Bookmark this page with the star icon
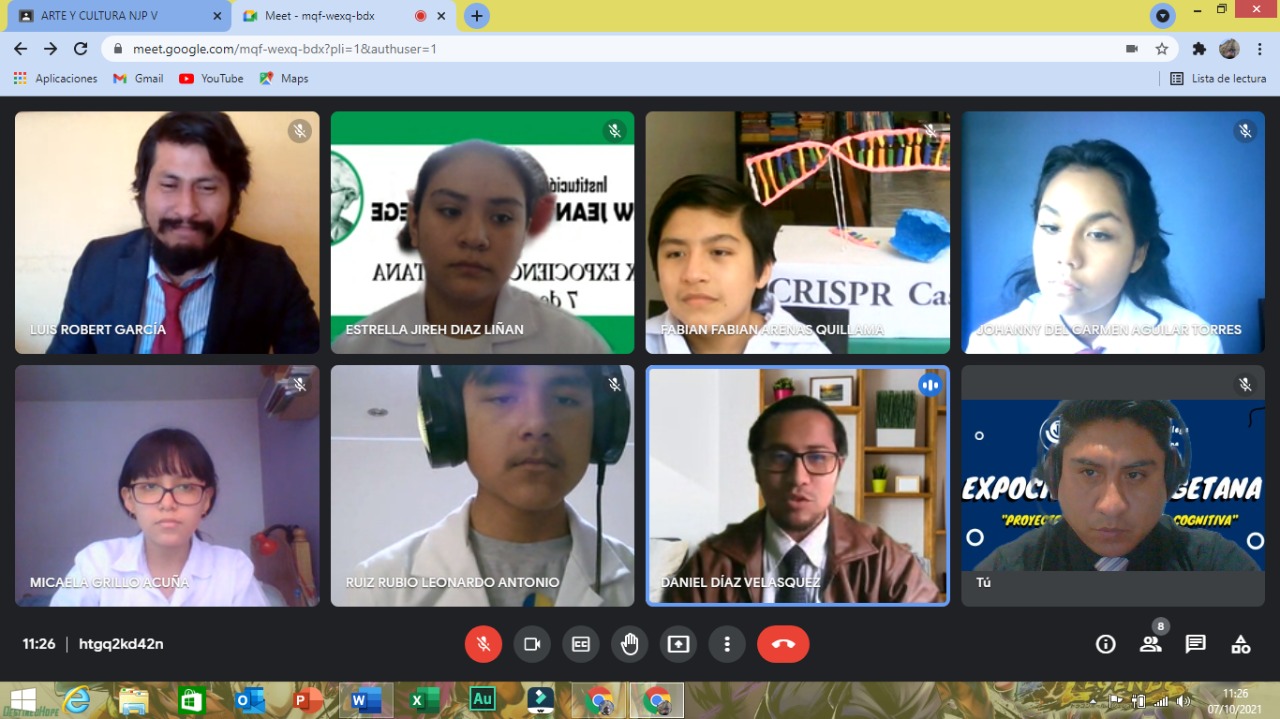 (x=1161, y=48)
